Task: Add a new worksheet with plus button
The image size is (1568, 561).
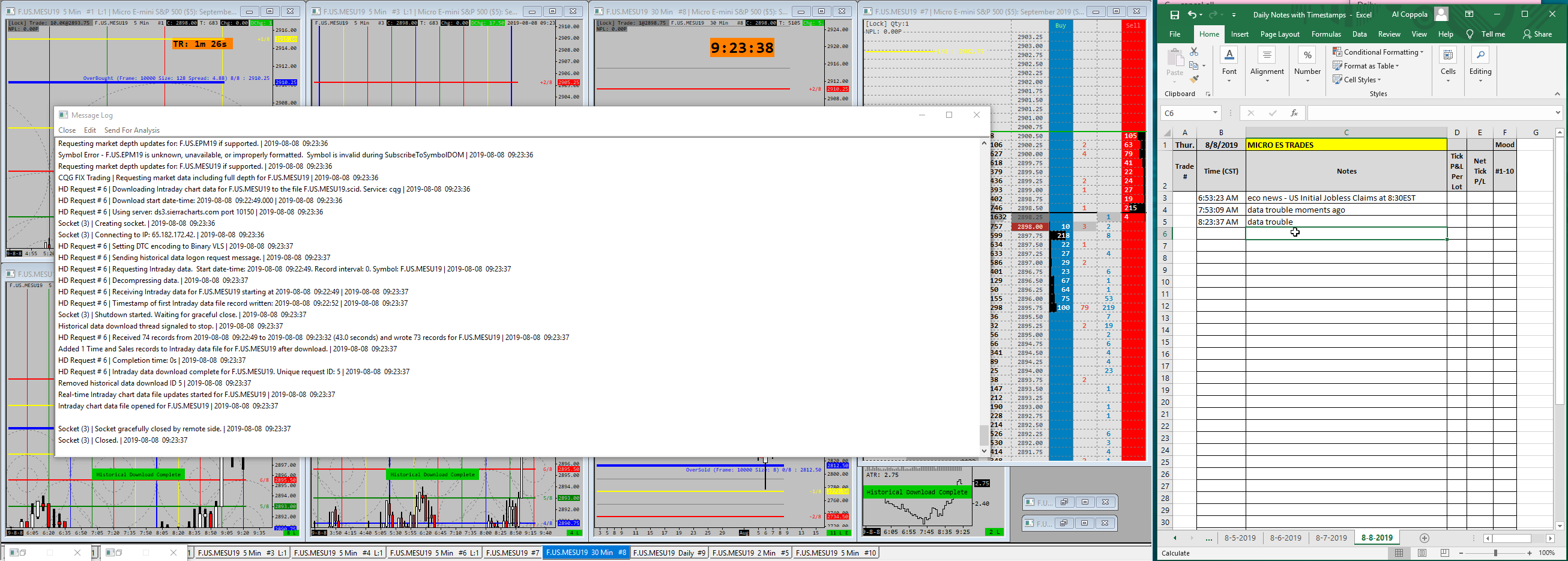Action: (x=1425, y=538)
